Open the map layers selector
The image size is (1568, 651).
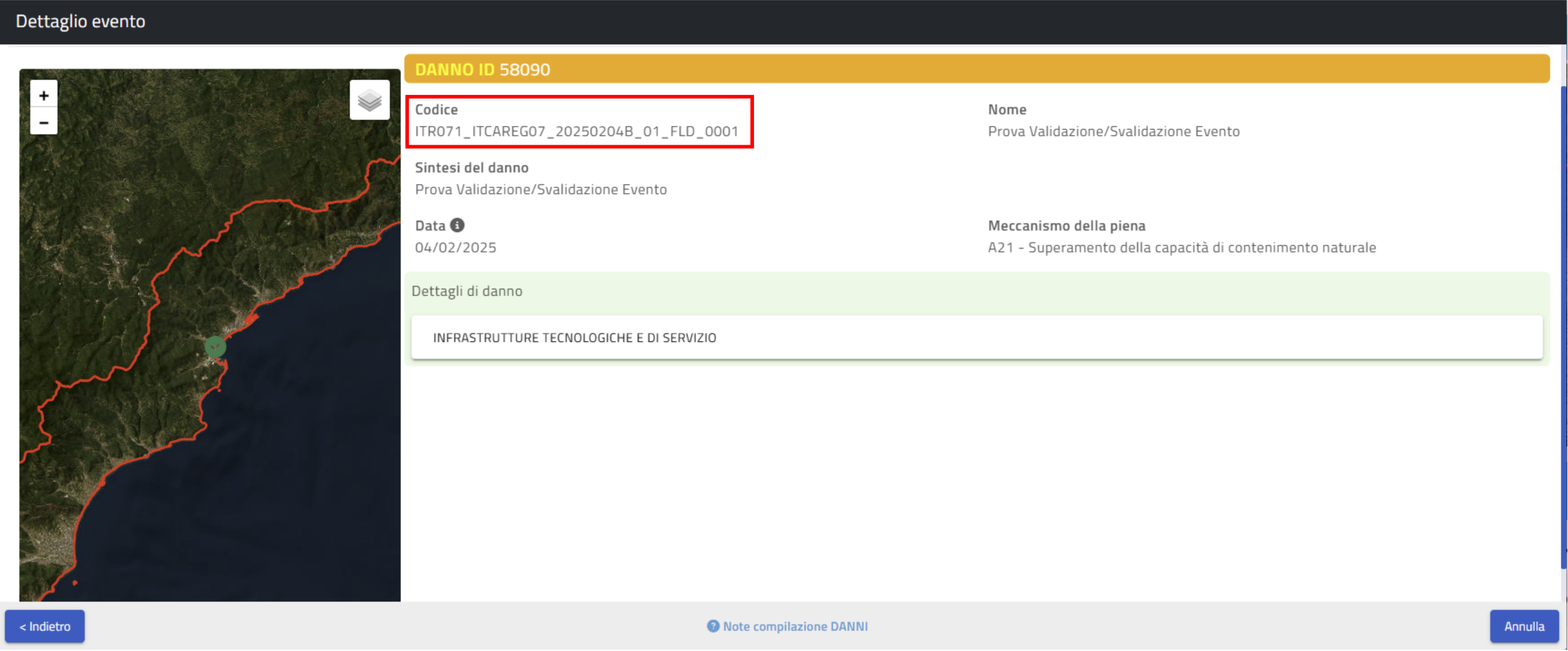(x=370, y=100)
